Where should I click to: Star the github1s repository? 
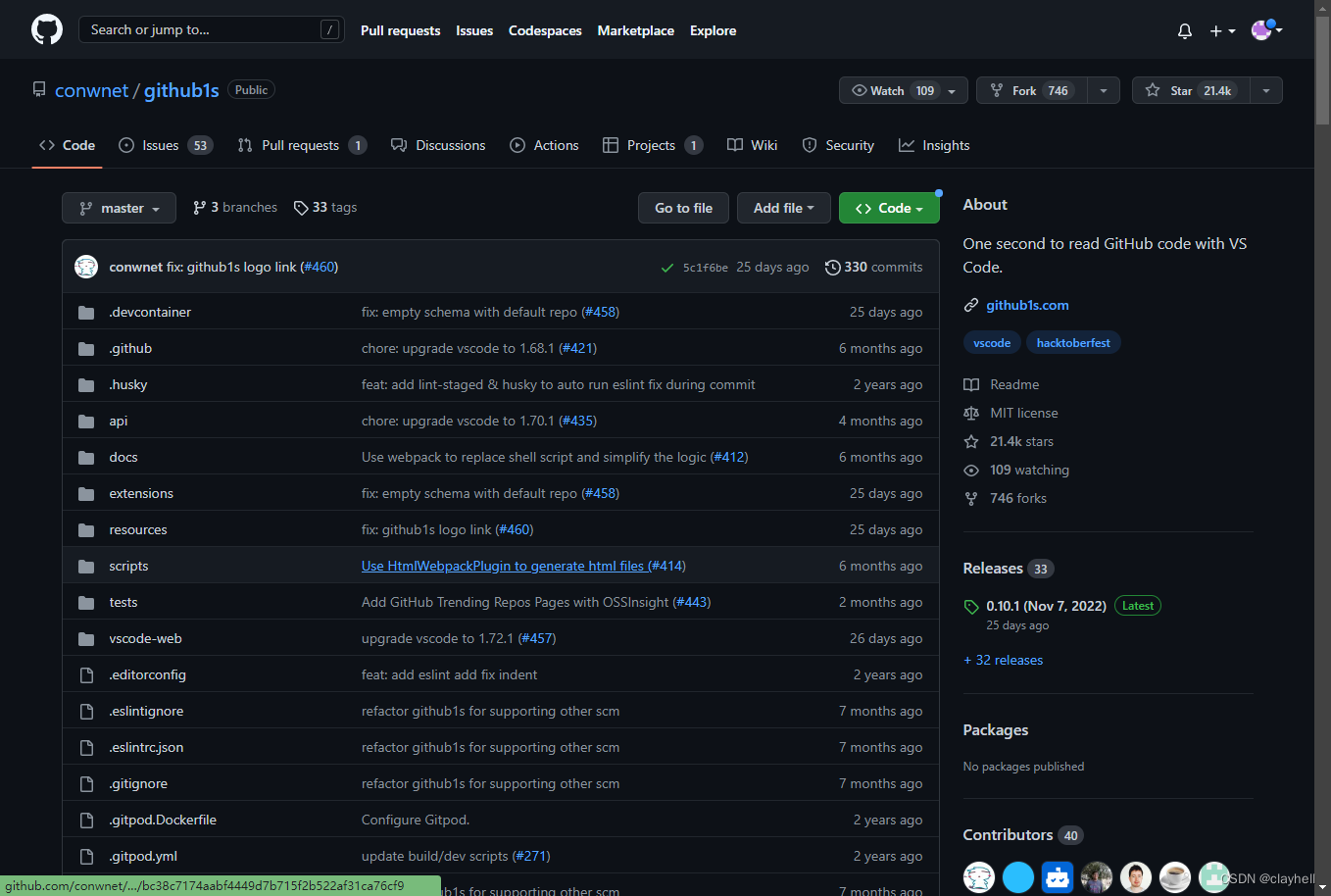[x=1192, y=90]
